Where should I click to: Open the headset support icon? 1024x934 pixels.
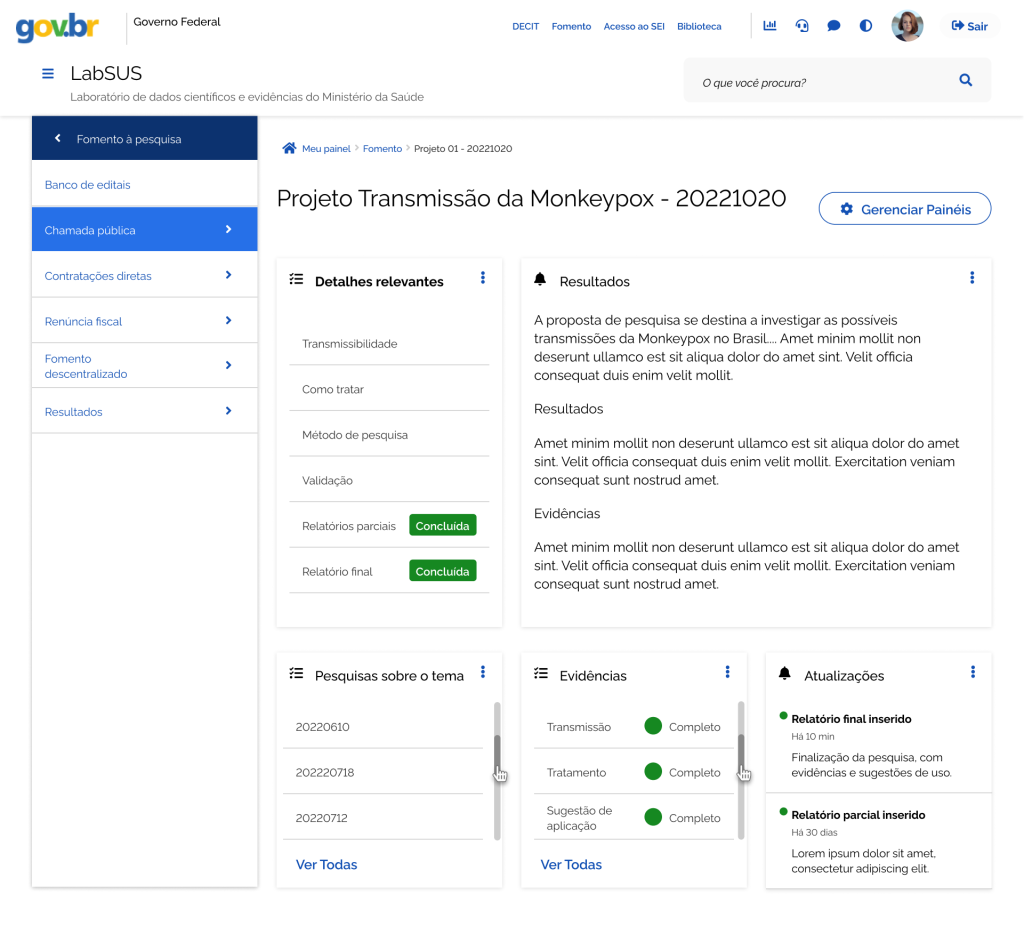(x=802, y=26)
